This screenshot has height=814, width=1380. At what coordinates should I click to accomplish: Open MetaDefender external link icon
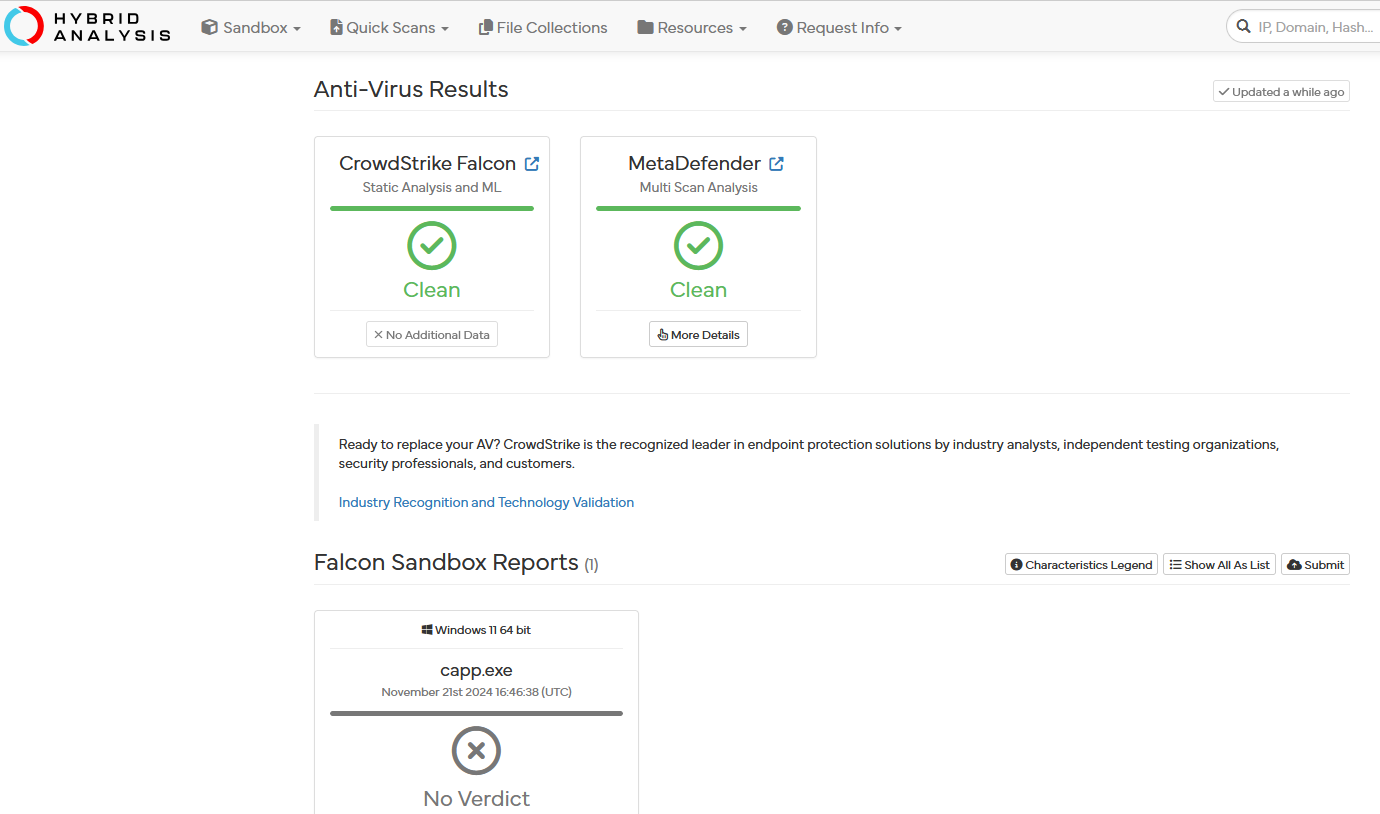pyautogui.click(x=776, y=164)
